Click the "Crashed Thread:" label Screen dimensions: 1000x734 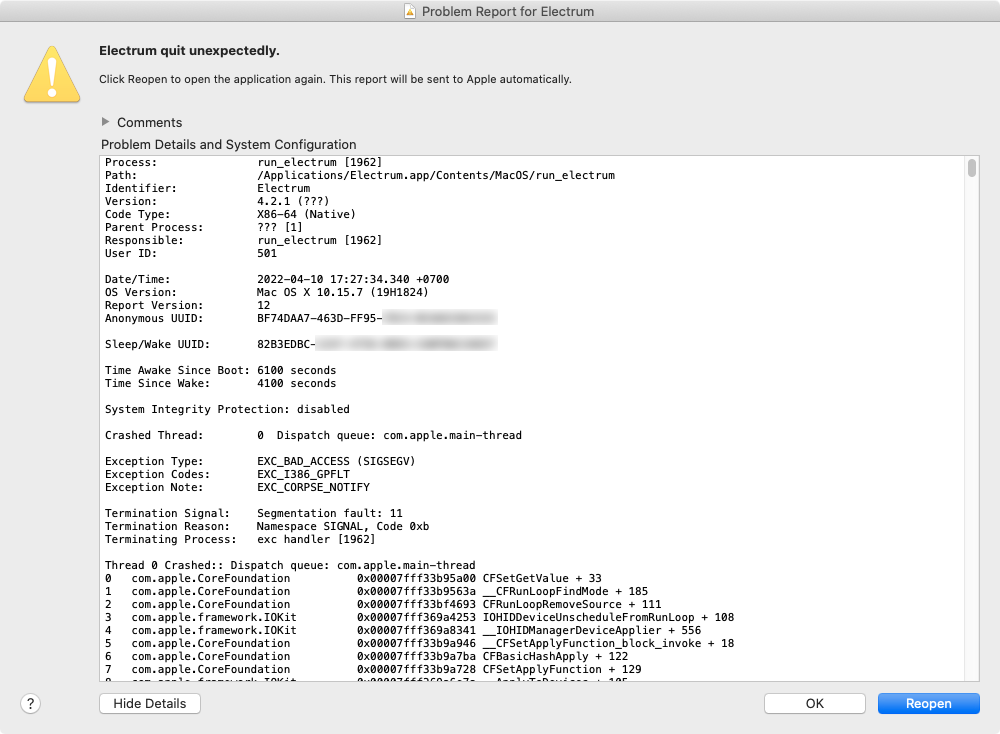coord(154,436)
